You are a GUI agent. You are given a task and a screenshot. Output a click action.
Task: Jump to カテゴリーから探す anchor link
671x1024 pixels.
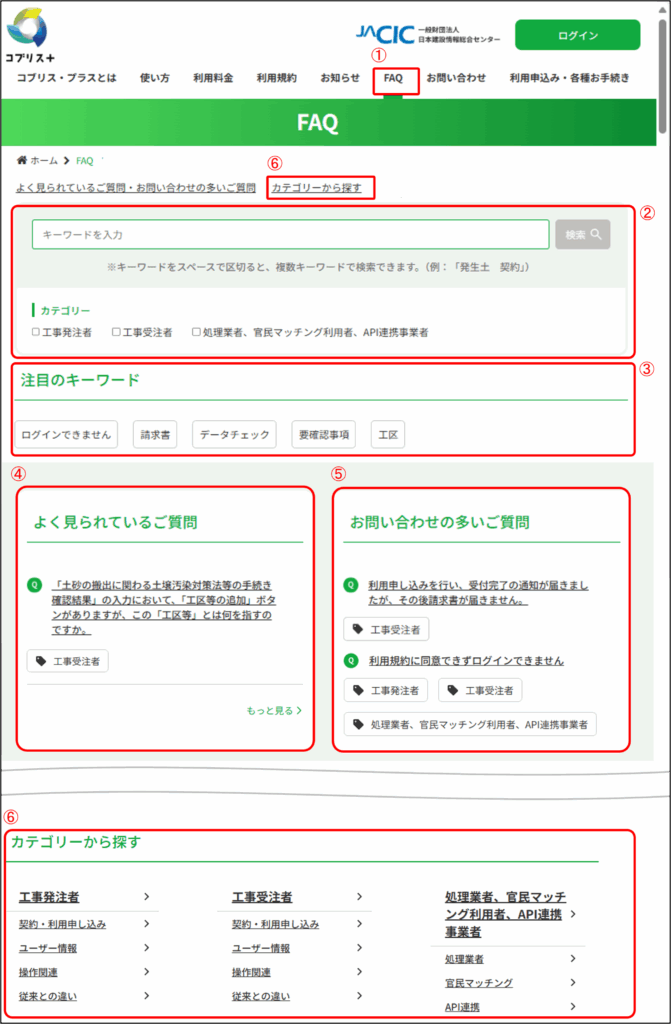pos(317,187)
